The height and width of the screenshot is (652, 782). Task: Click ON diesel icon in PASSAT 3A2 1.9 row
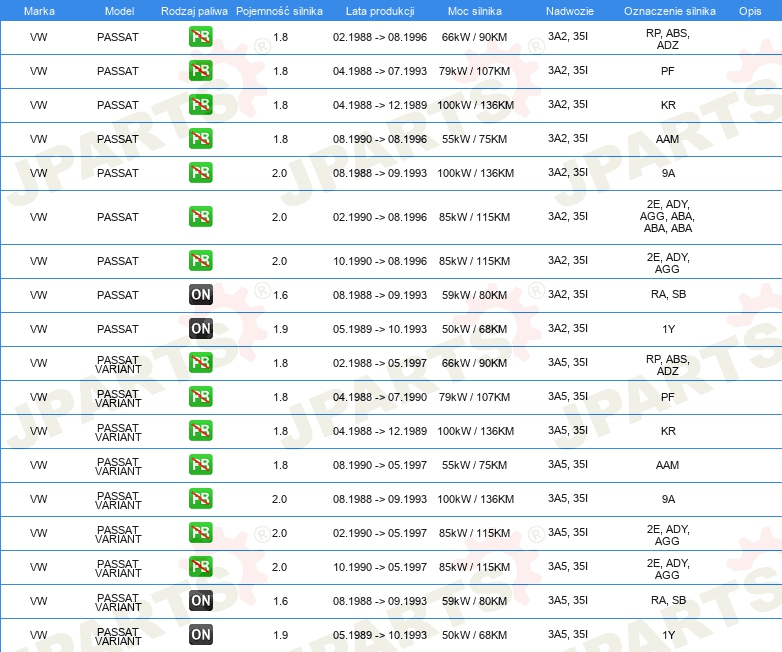pyautogui.click(x=200, y=328)
